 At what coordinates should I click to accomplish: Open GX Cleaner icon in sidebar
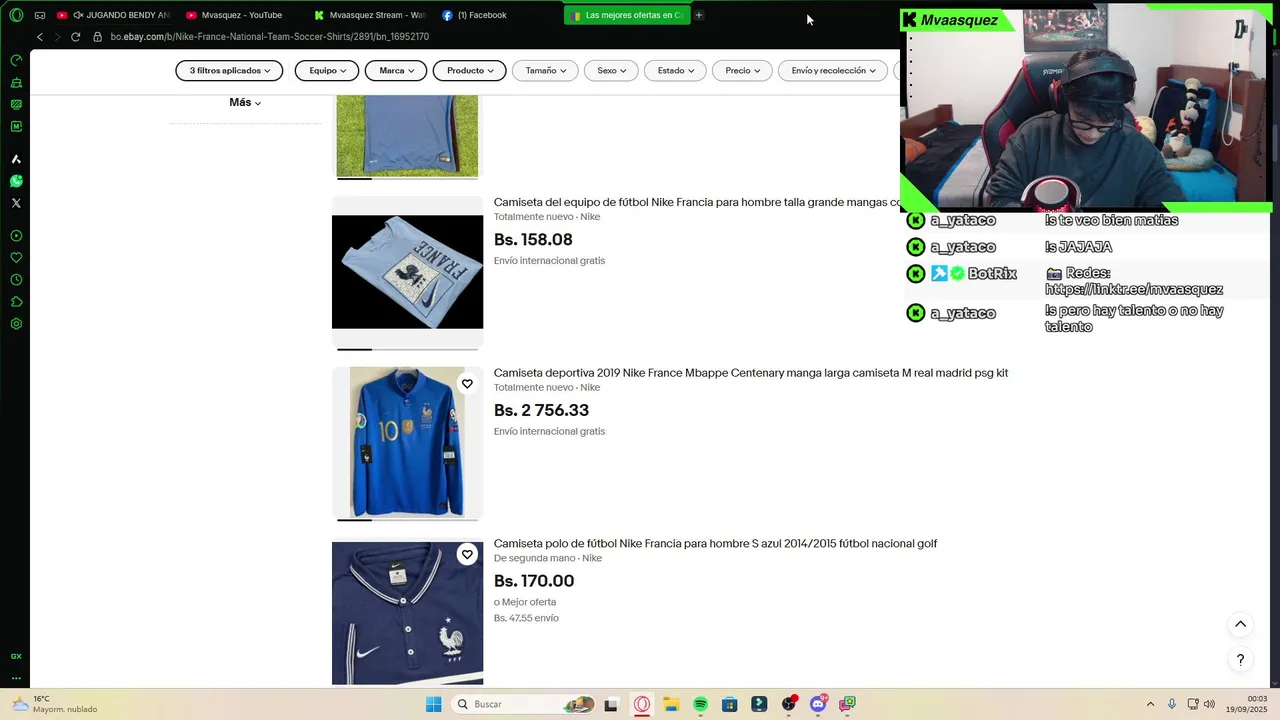coord(16,82)
